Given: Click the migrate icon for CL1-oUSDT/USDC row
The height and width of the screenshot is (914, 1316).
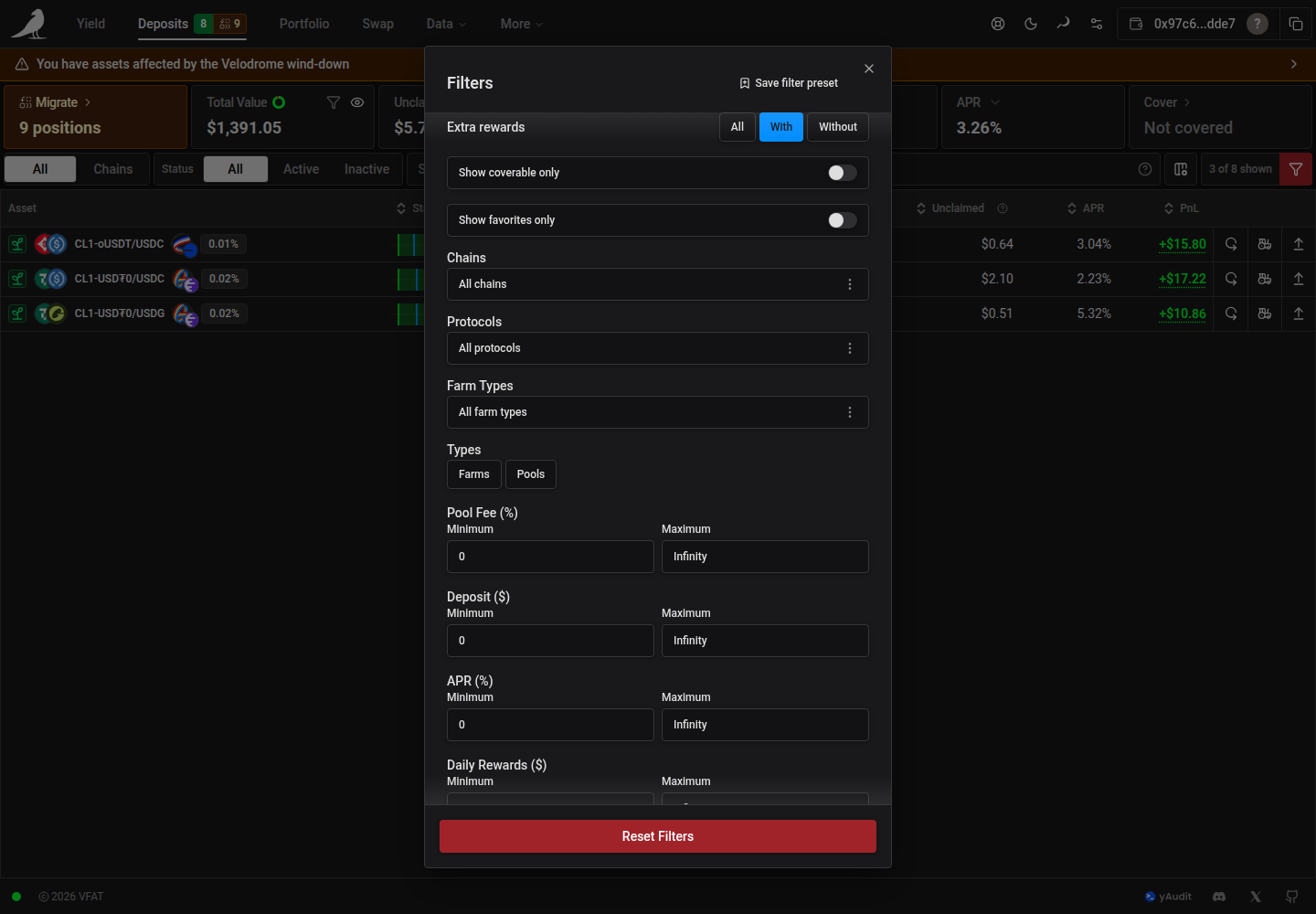Looking at the screenshot, I should tap(1265, 244).
